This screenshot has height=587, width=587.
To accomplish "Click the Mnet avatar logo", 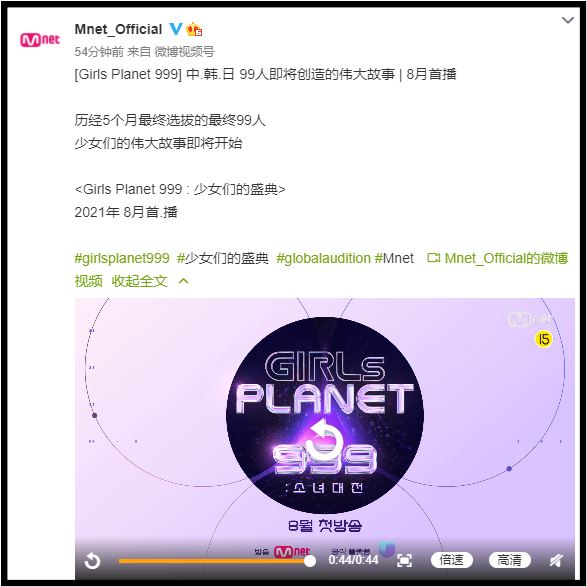I will coord(40,40).
